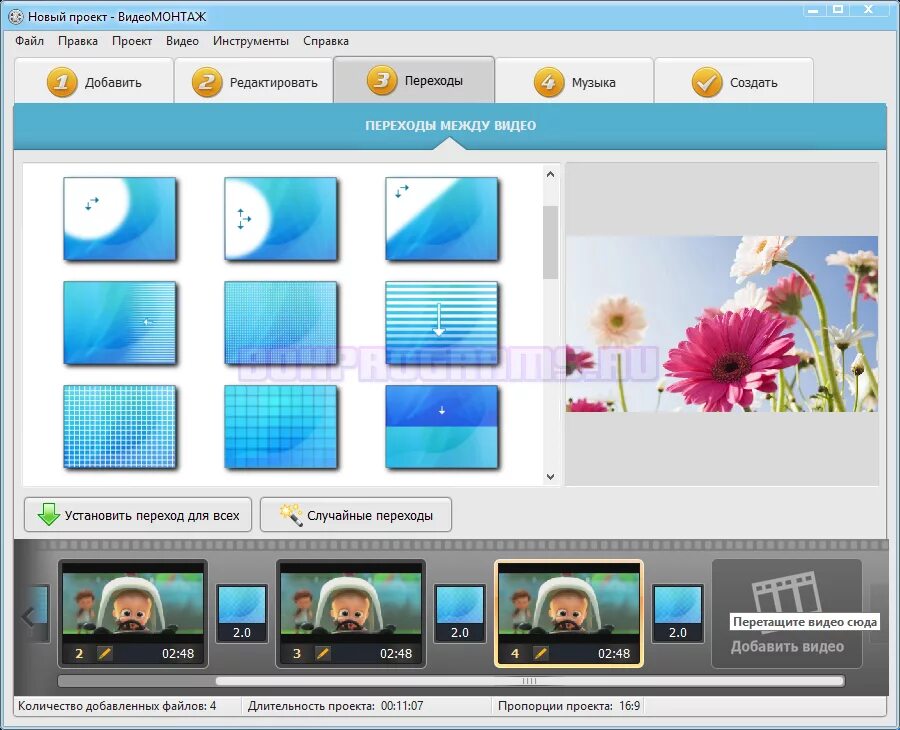This screenshot has height=730, width=900.
Task: Click the number 4 step badge
Action: 549,82
